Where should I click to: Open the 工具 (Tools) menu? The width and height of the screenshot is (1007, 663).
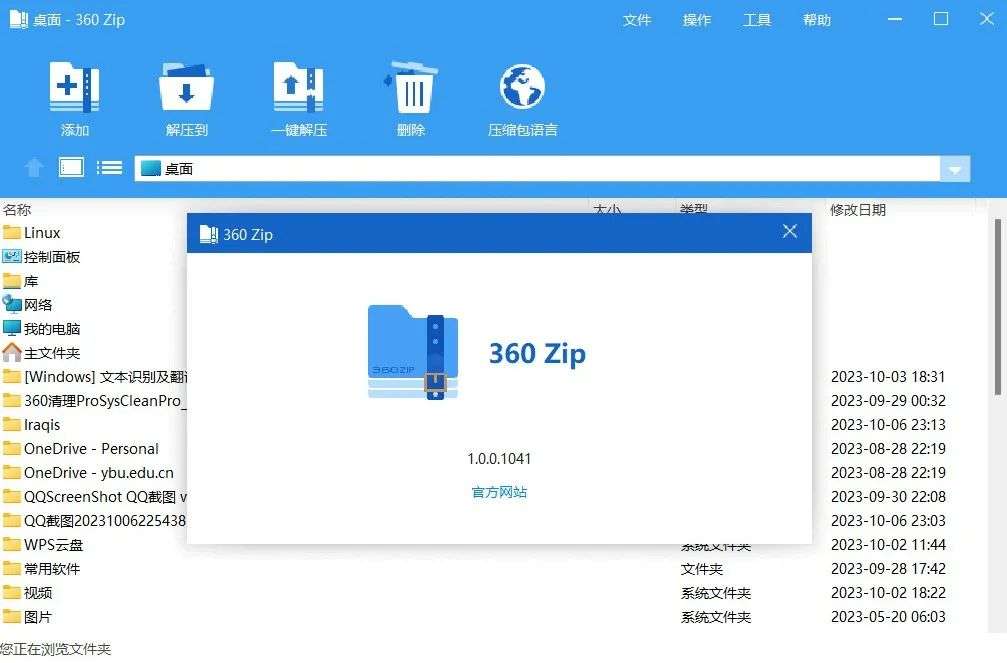[x=757, y=19]
